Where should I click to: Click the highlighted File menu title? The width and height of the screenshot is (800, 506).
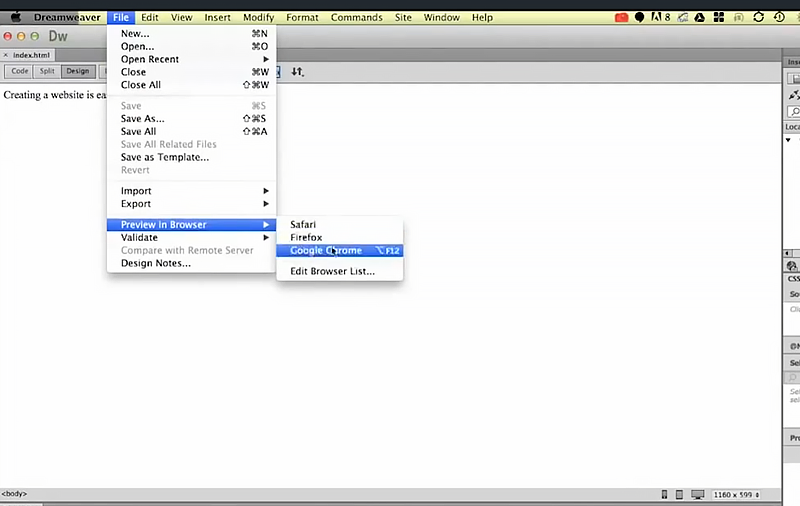pos(121,17)
